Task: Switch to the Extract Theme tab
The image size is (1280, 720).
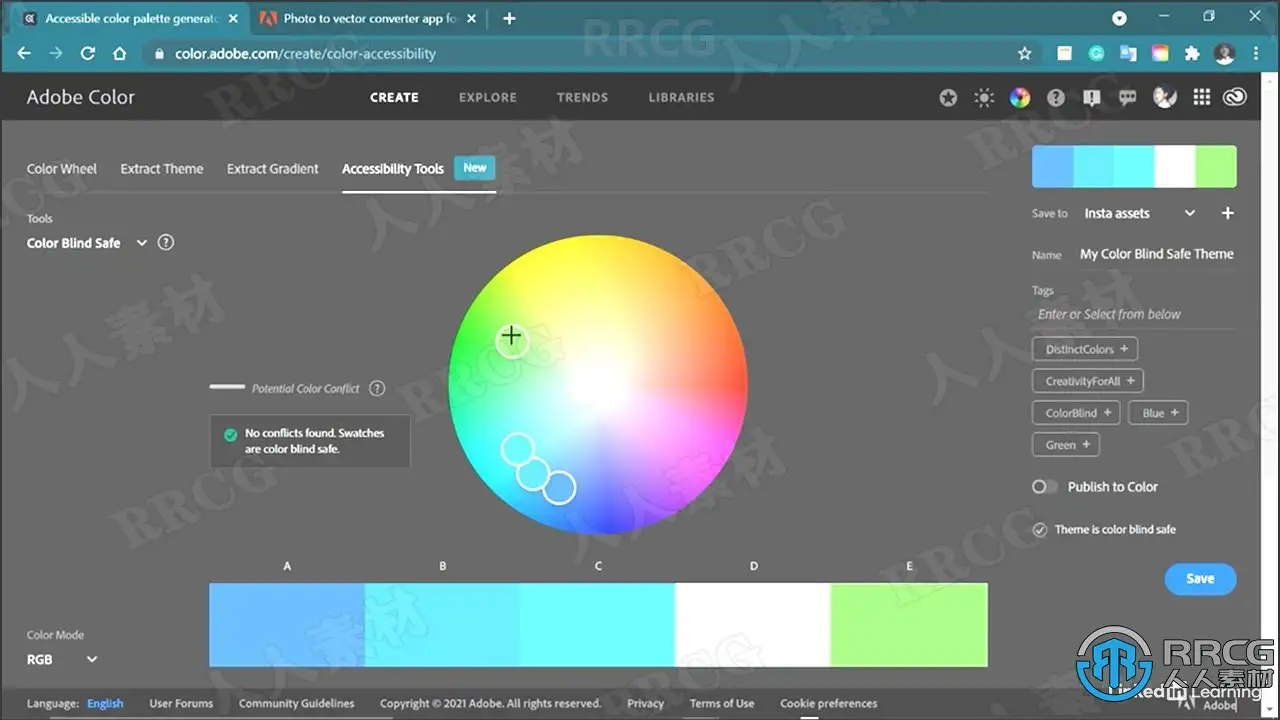Action: coord(162,169)
